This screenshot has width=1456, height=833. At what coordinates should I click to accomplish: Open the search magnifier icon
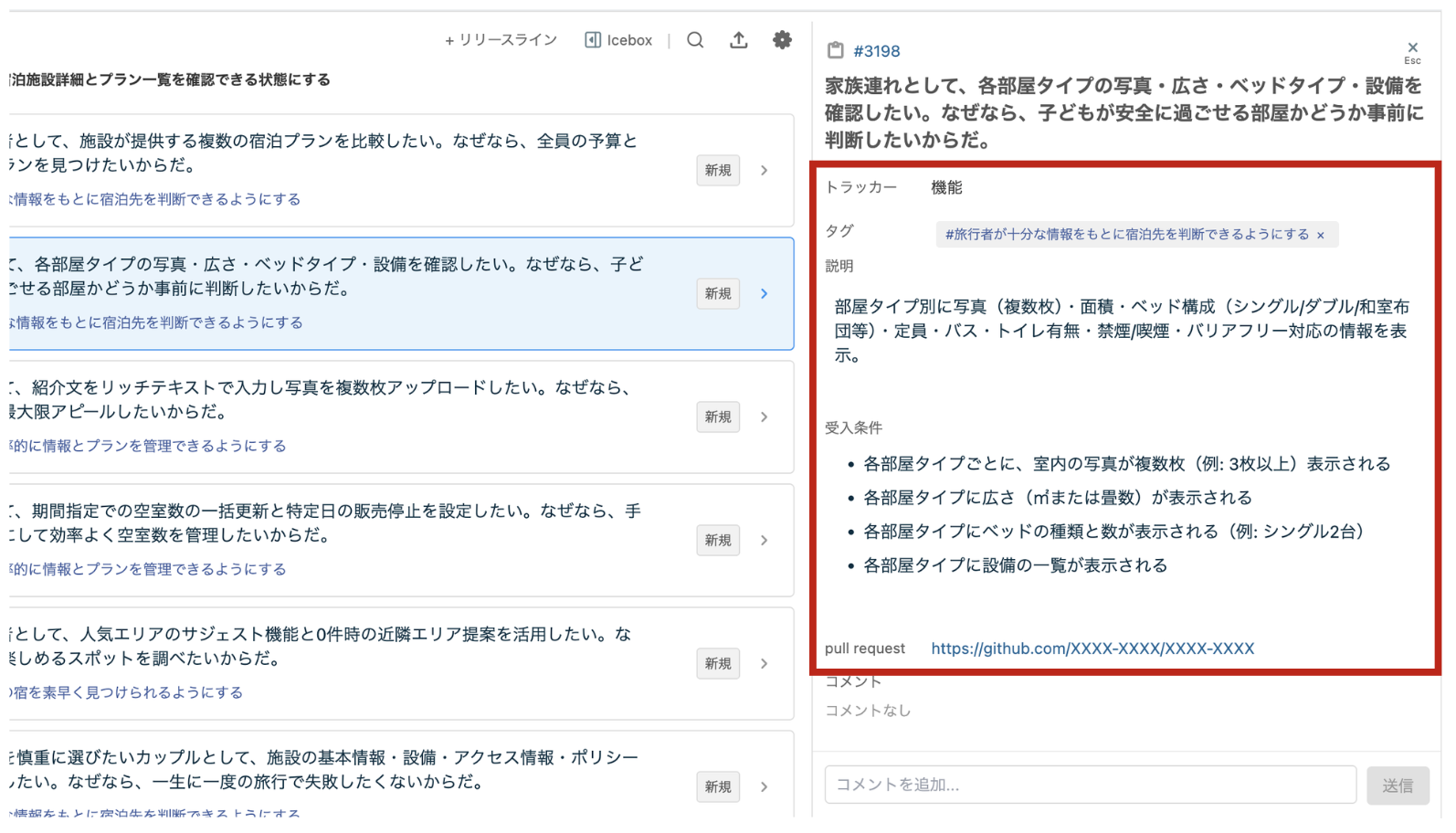pos(695,40)
